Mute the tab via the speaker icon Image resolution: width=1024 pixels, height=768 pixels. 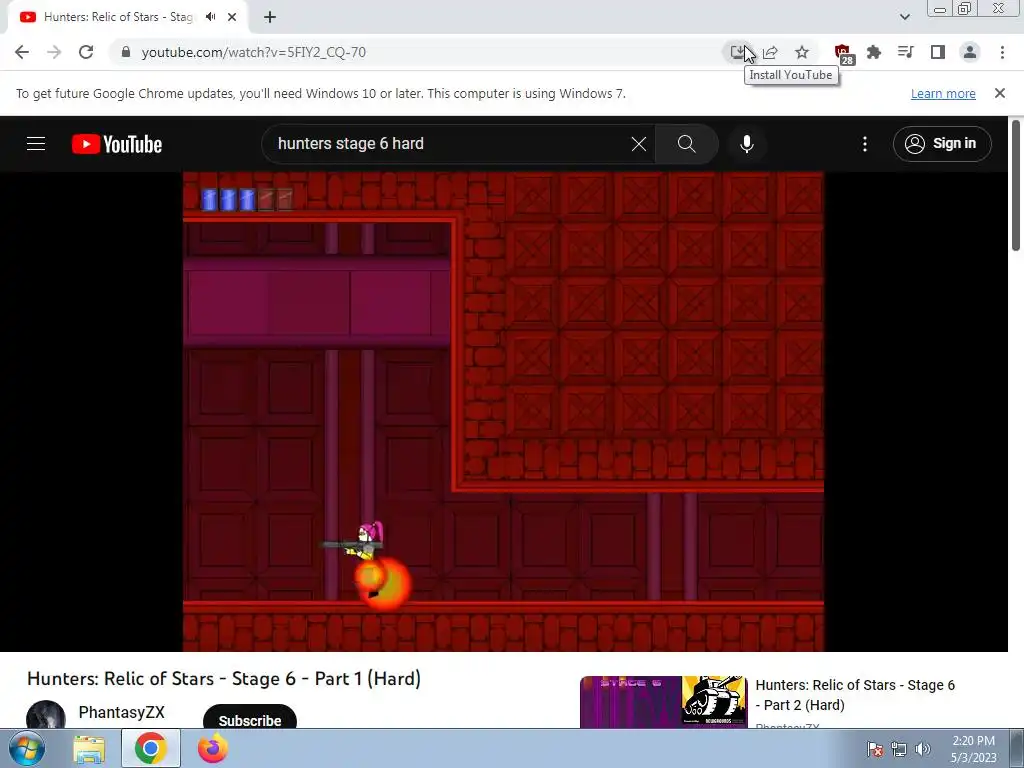pos(210,17)
